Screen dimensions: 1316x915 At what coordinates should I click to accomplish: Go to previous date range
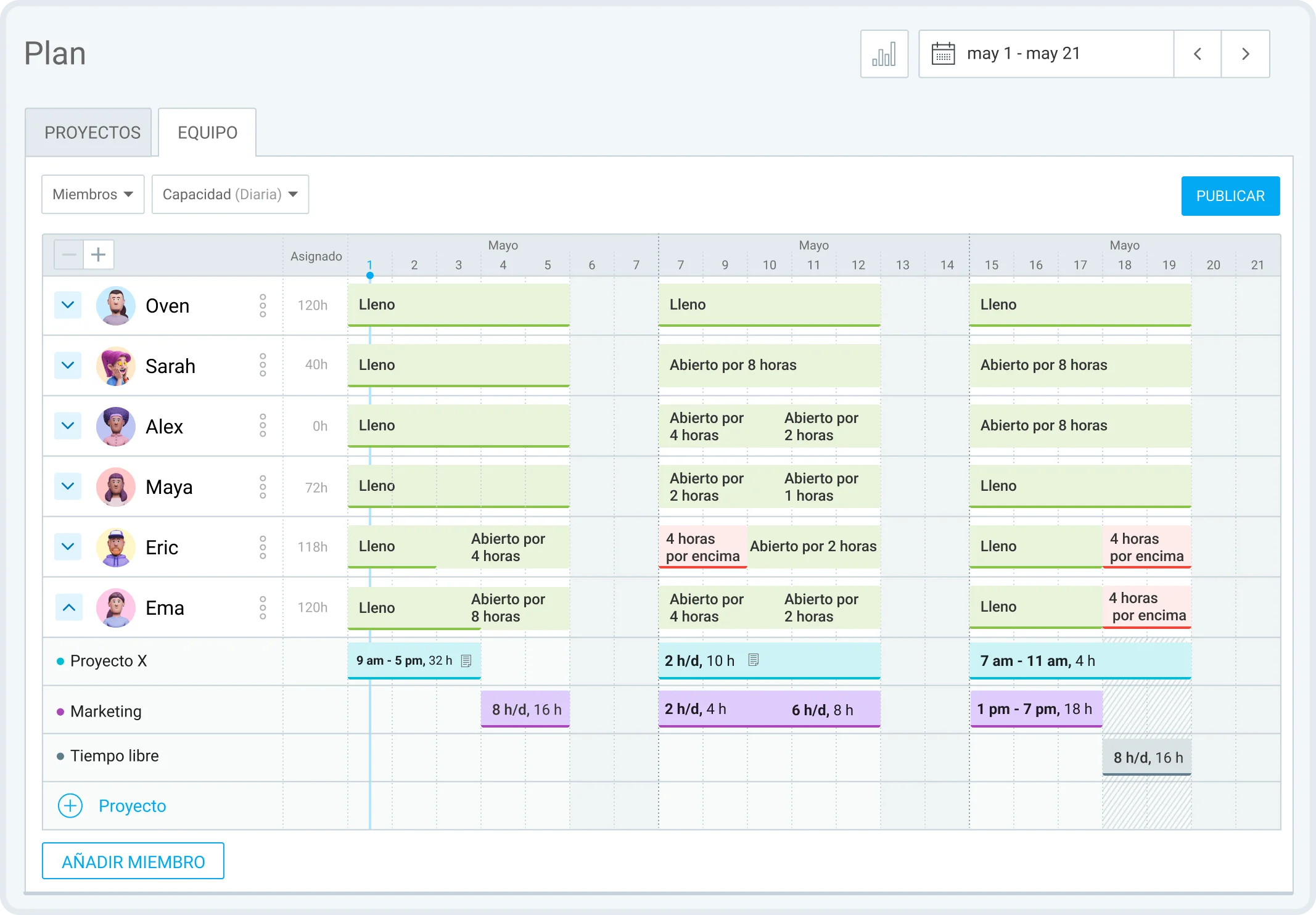(1198, 54)
